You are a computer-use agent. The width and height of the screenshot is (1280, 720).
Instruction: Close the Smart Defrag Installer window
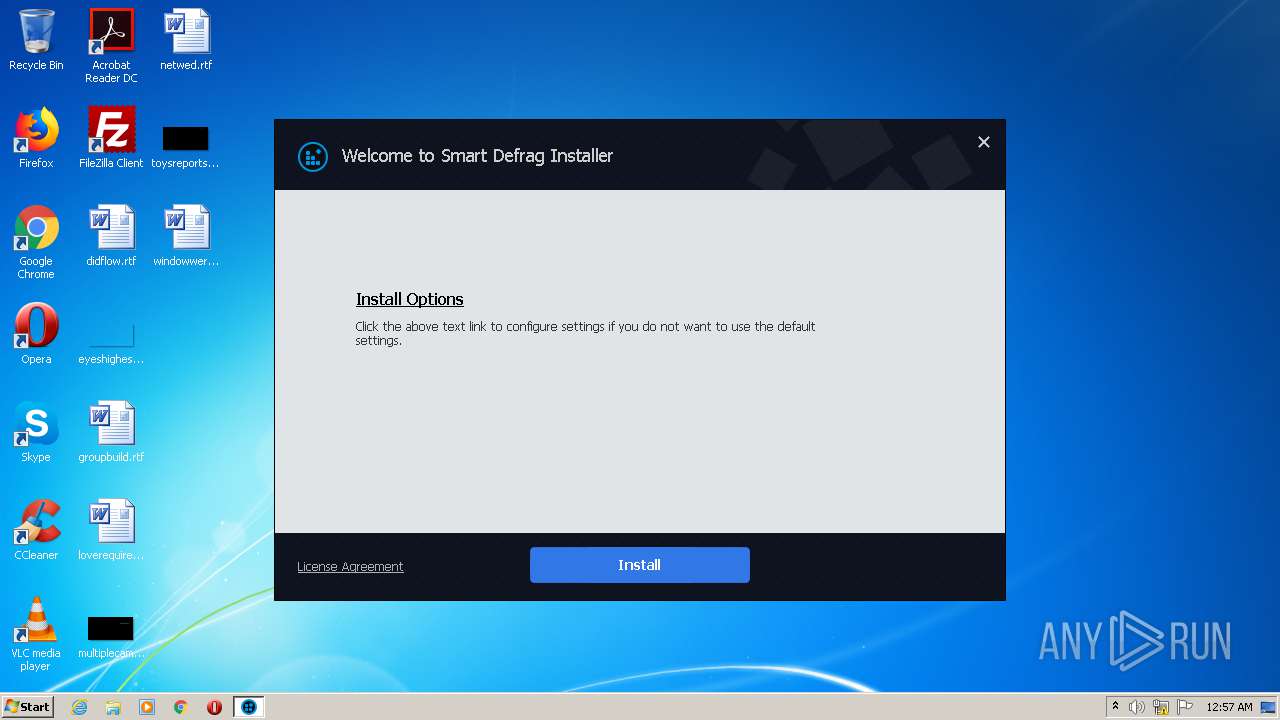click(984, 142)
